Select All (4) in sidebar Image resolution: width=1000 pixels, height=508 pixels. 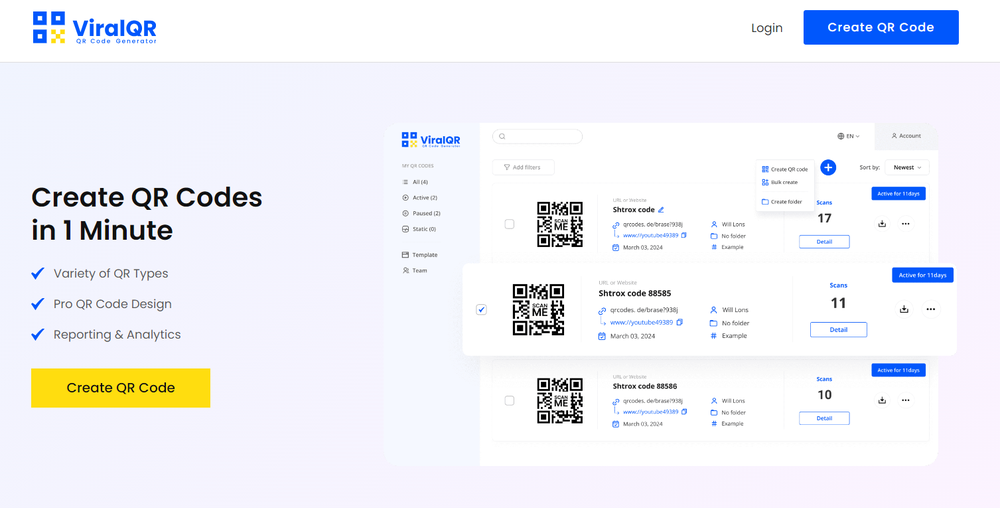pyautogui.click(x=415, y=182)
